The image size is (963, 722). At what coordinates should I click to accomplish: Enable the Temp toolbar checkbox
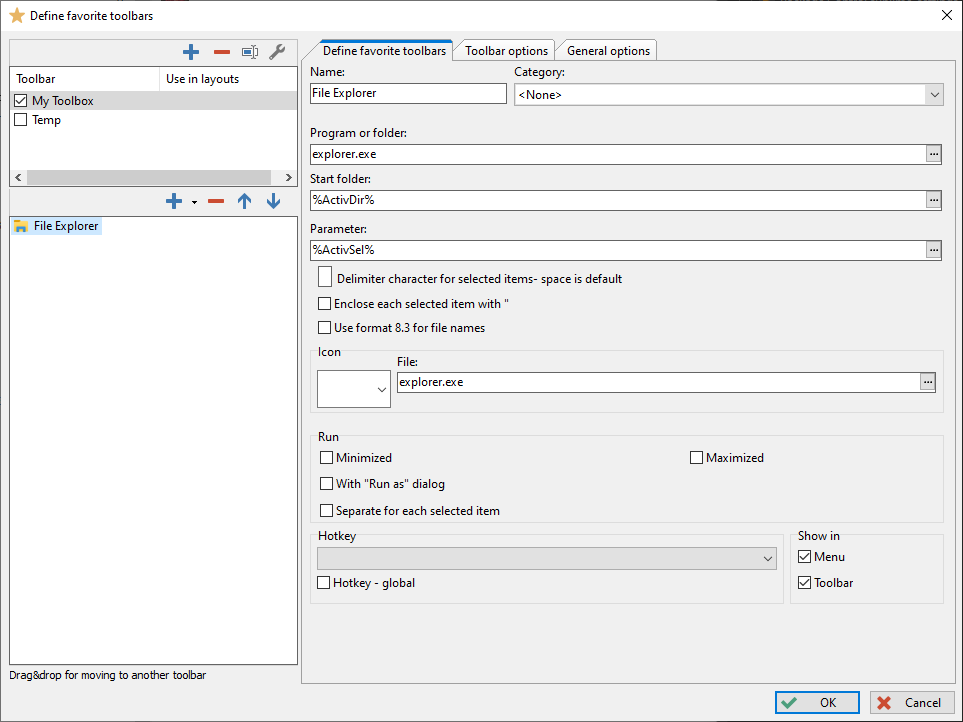point(21,120)
